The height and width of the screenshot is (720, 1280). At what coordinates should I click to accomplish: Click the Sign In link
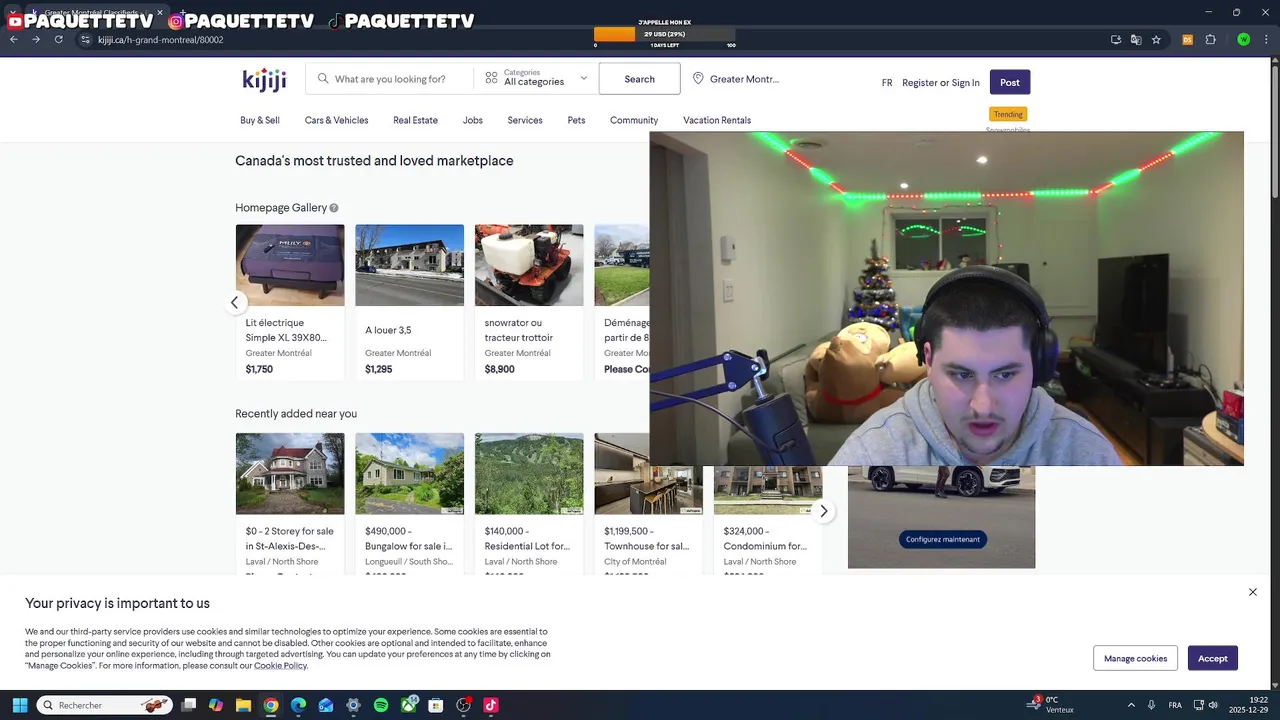click(966, 83)
